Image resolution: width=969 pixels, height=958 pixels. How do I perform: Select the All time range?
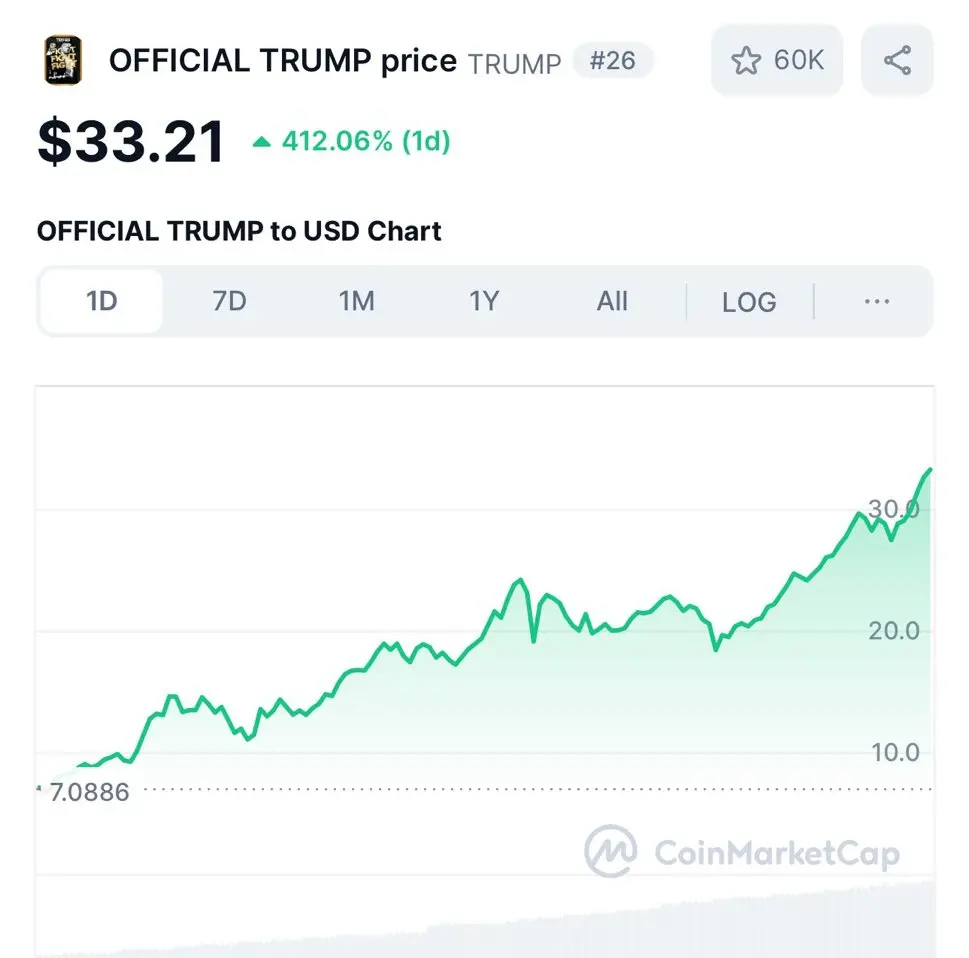click(x=611, y=301)
